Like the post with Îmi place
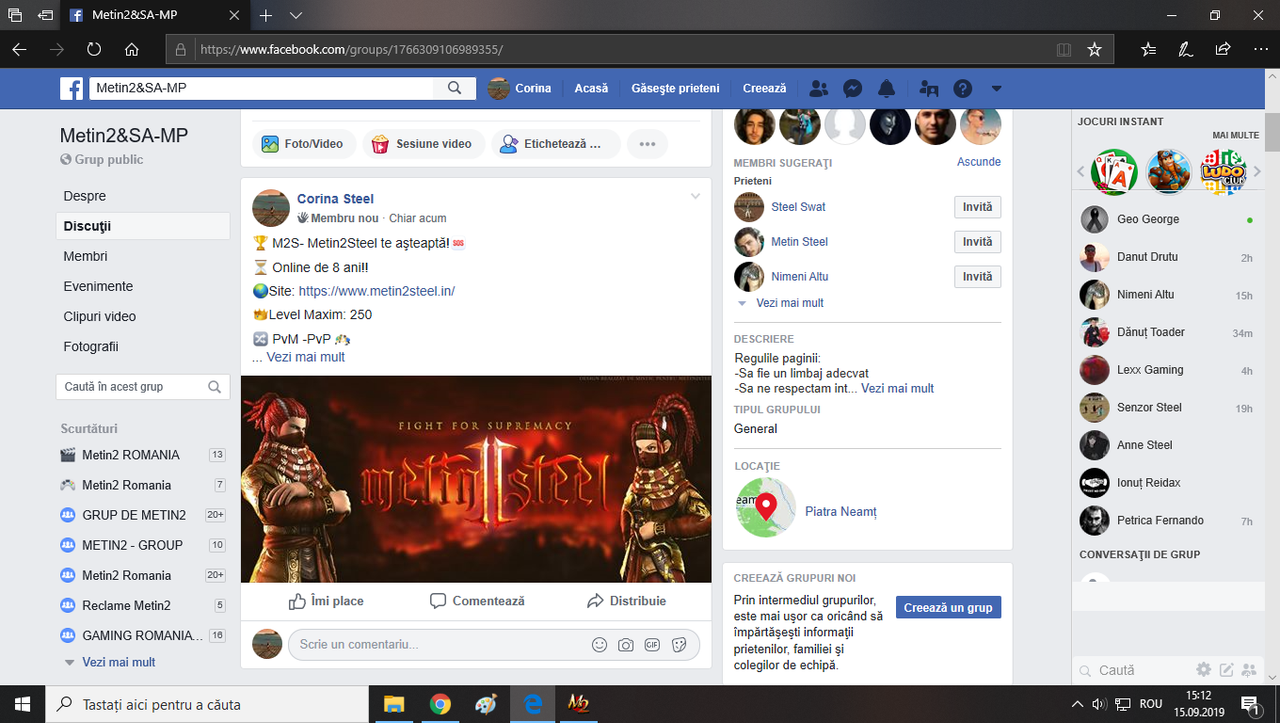The image size is (1280, 723). tap(326, 601)
